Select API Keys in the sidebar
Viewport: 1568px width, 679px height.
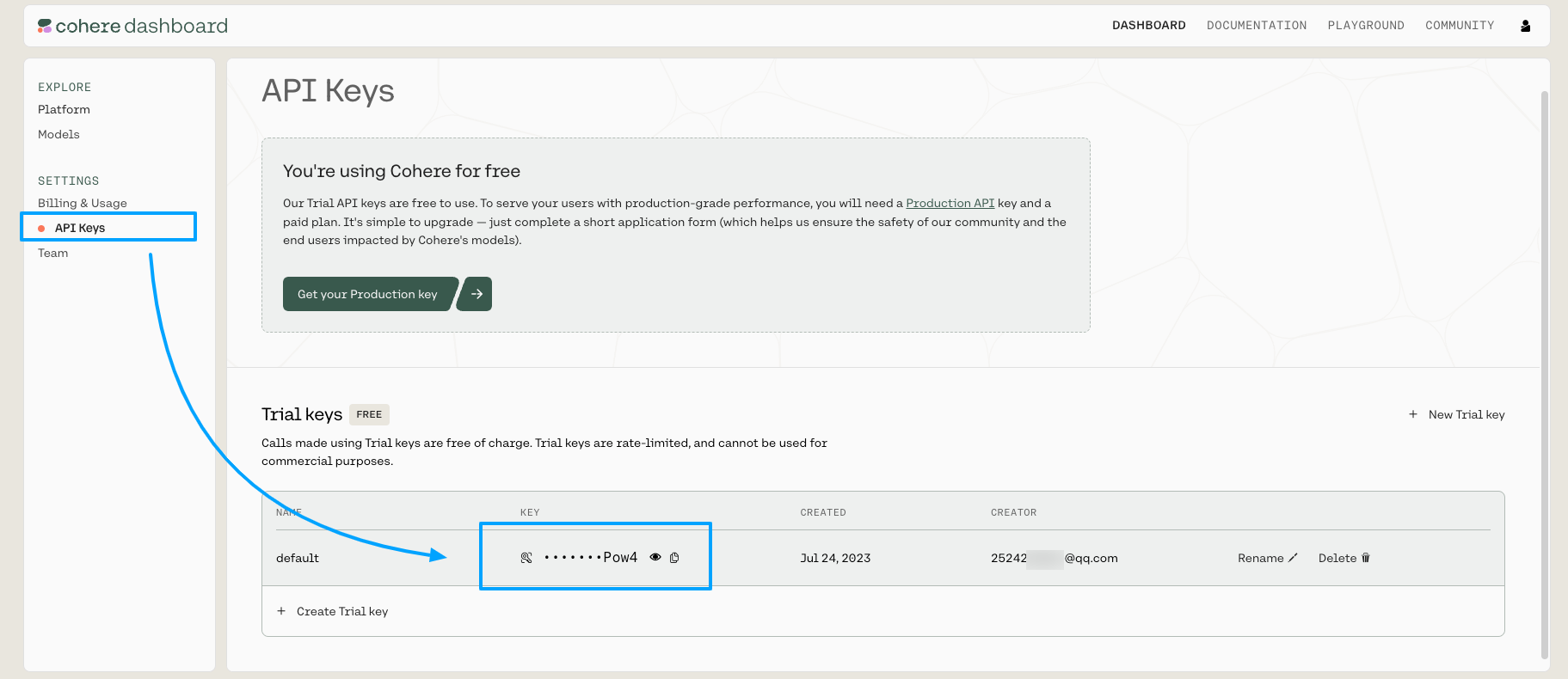(80, 228)
